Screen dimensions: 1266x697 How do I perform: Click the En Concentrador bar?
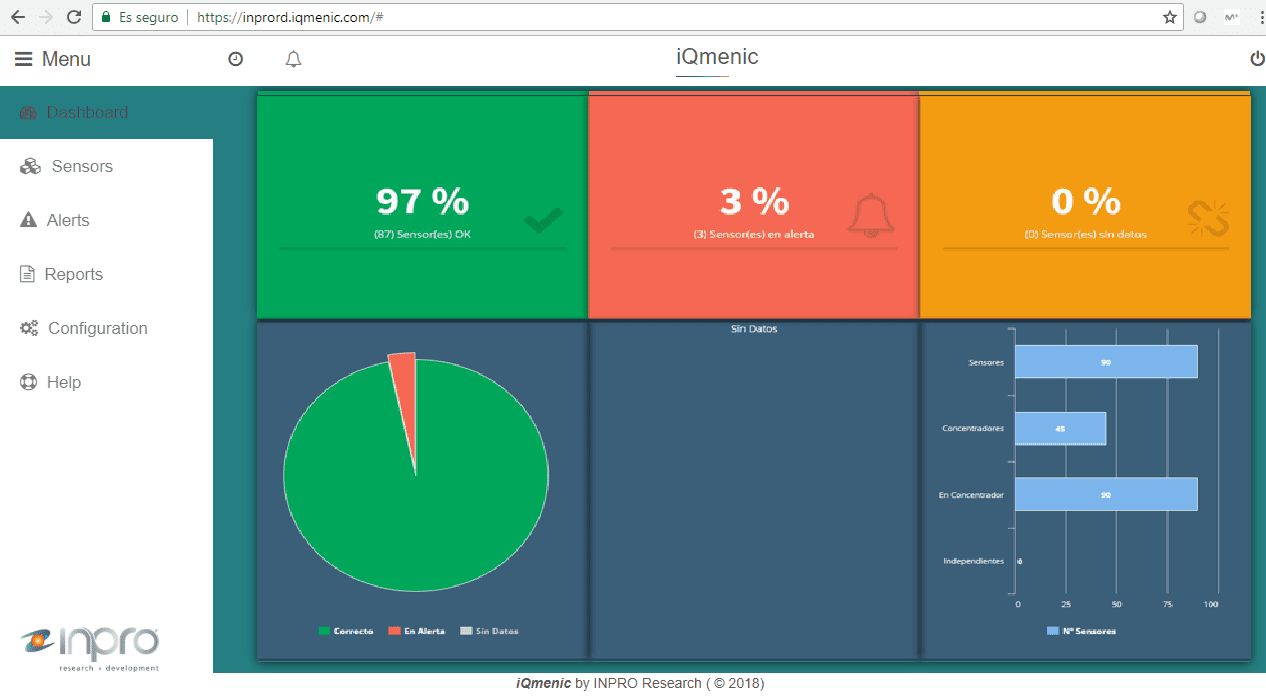(x=1106, y=494)
